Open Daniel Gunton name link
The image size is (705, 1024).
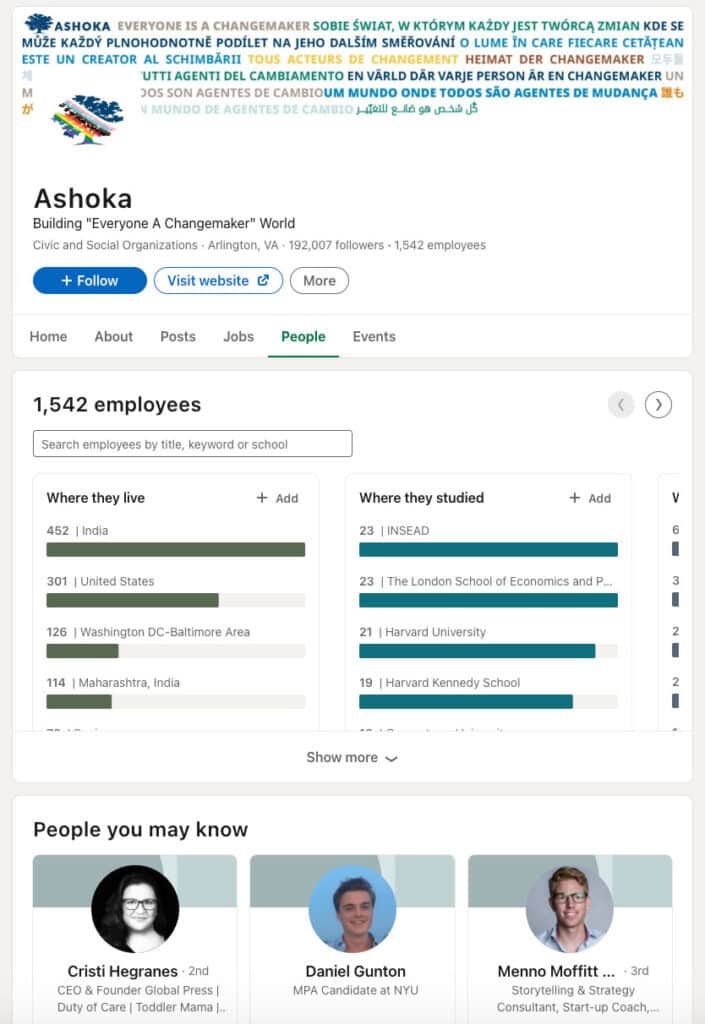tap(355, 971)
